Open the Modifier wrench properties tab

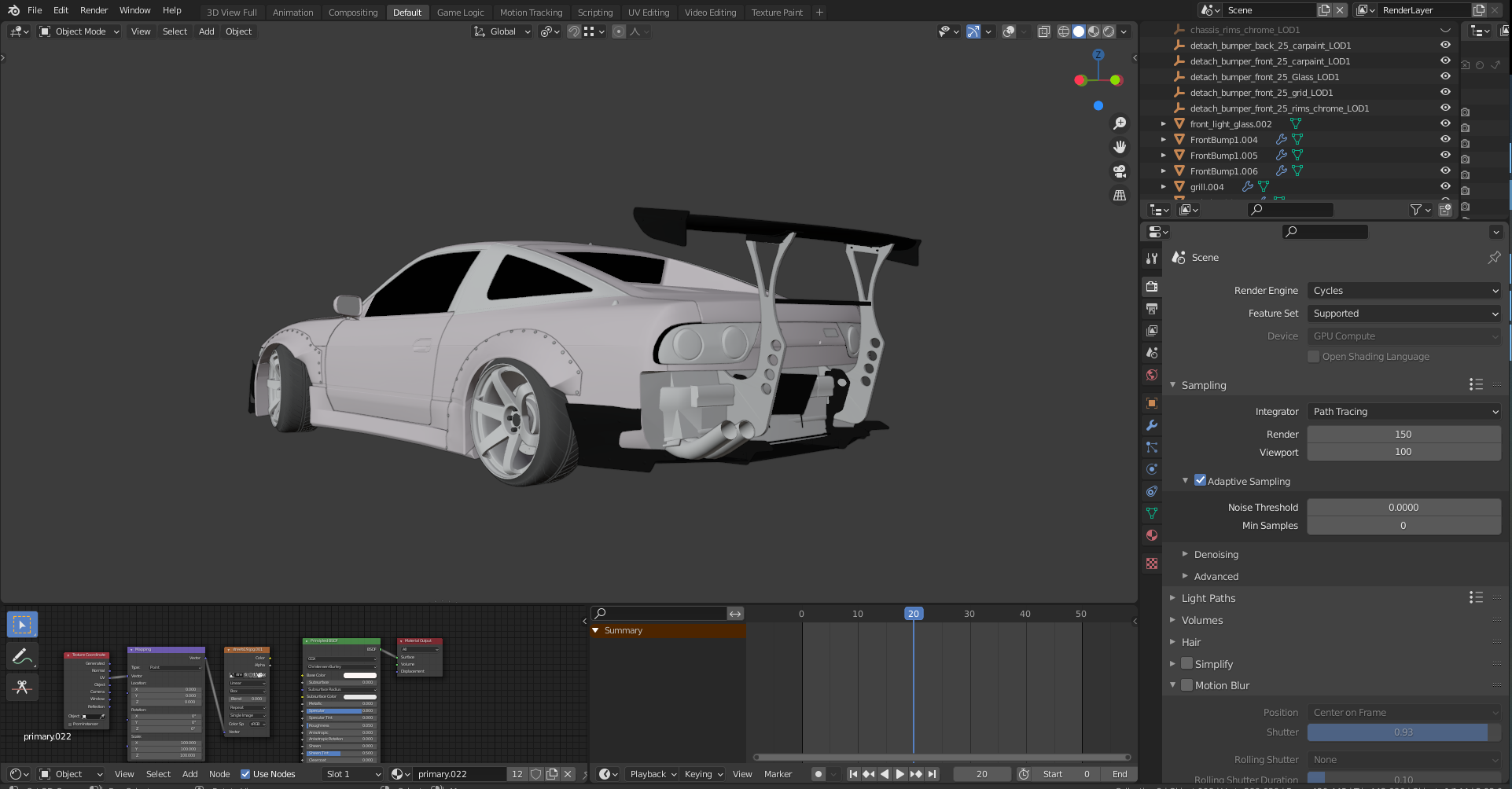[x=1152, y=425]
